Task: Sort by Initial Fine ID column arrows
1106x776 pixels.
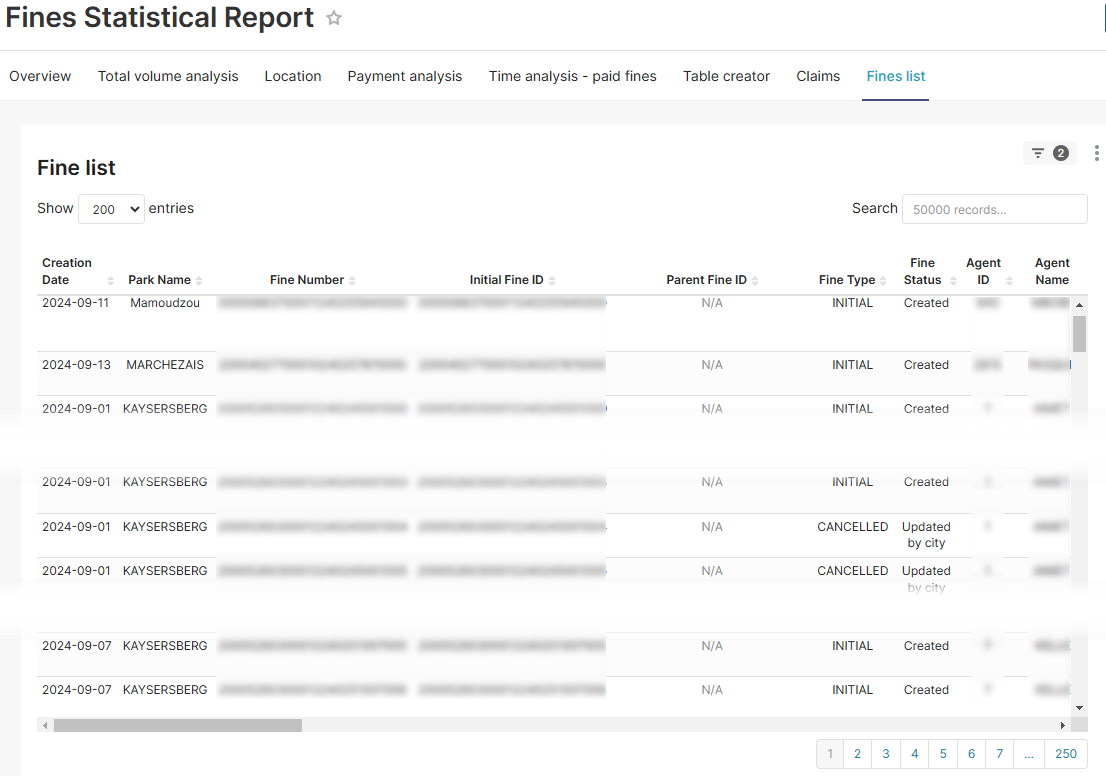Action: [552, 281]
